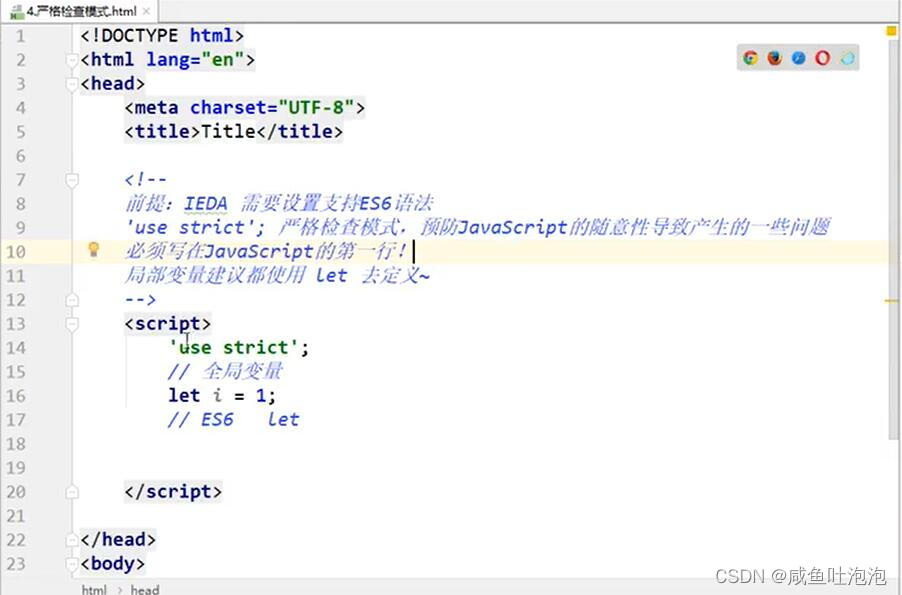
Task: Collapse the script block at line 13
Action: click(x=72, y=324)
